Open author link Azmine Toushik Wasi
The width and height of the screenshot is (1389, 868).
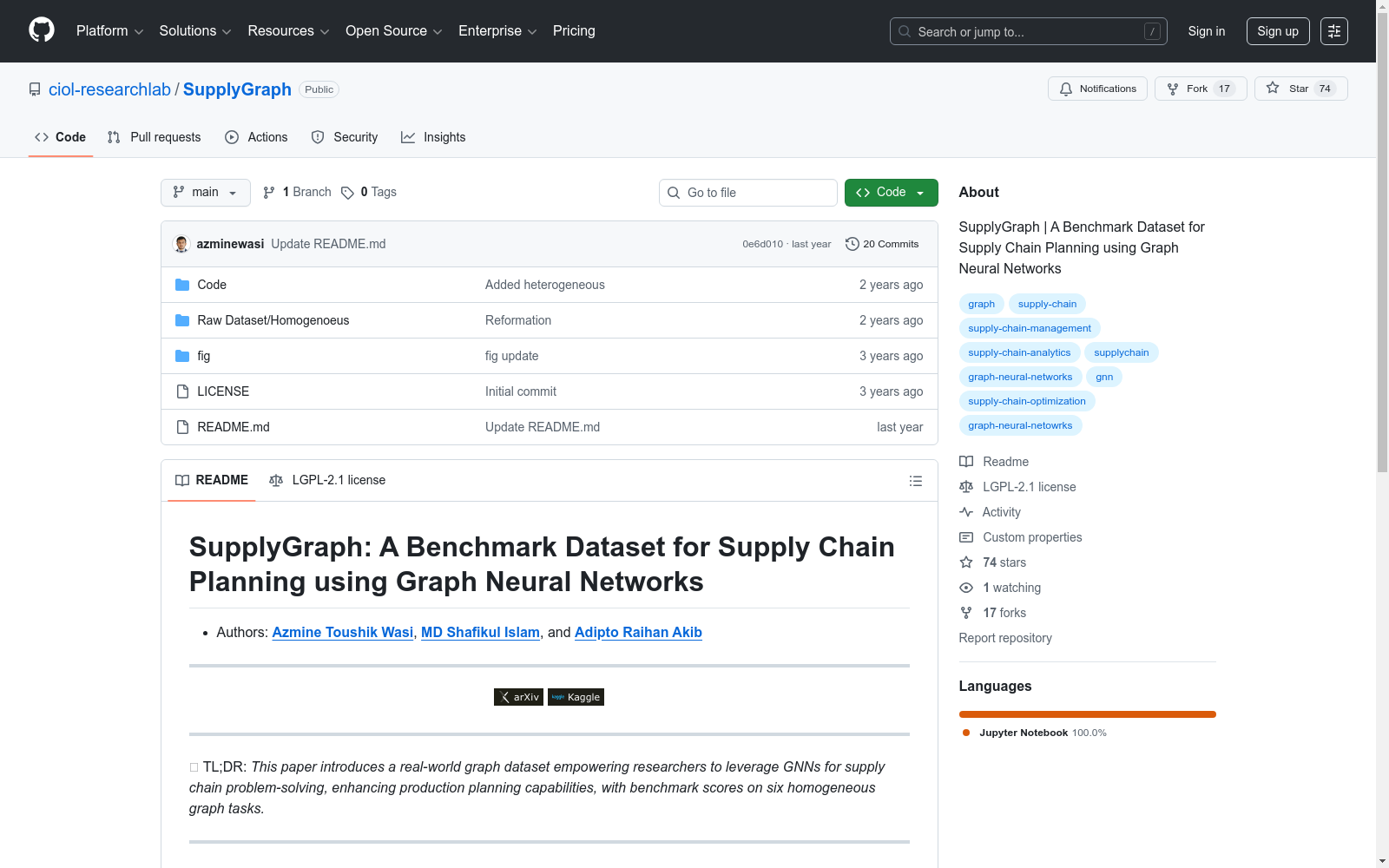pyautogui.click(x=343, y=632)
